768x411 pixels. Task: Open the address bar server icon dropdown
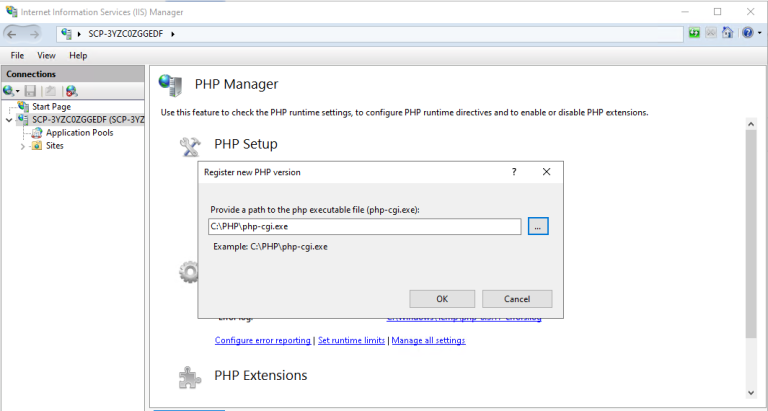(x=79, y=34)
